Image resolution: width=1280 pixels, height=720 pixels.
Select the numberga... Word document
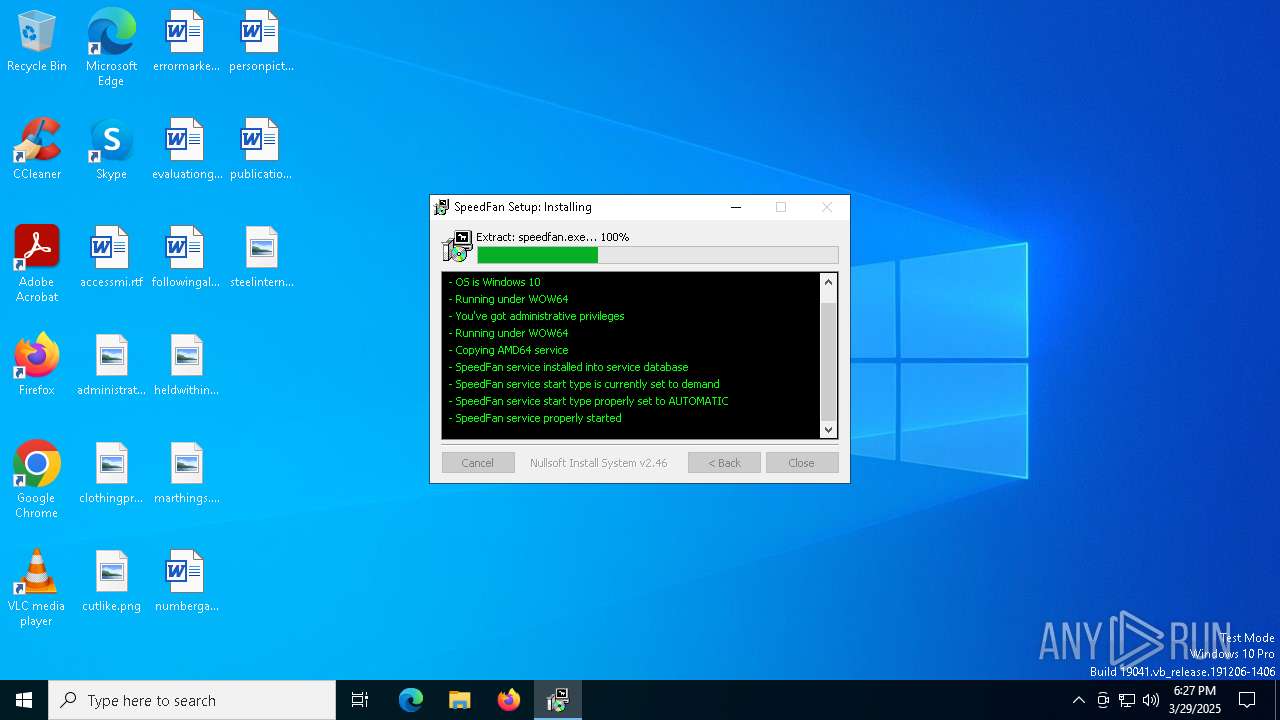pyautogui.click(x=186, y=581)
